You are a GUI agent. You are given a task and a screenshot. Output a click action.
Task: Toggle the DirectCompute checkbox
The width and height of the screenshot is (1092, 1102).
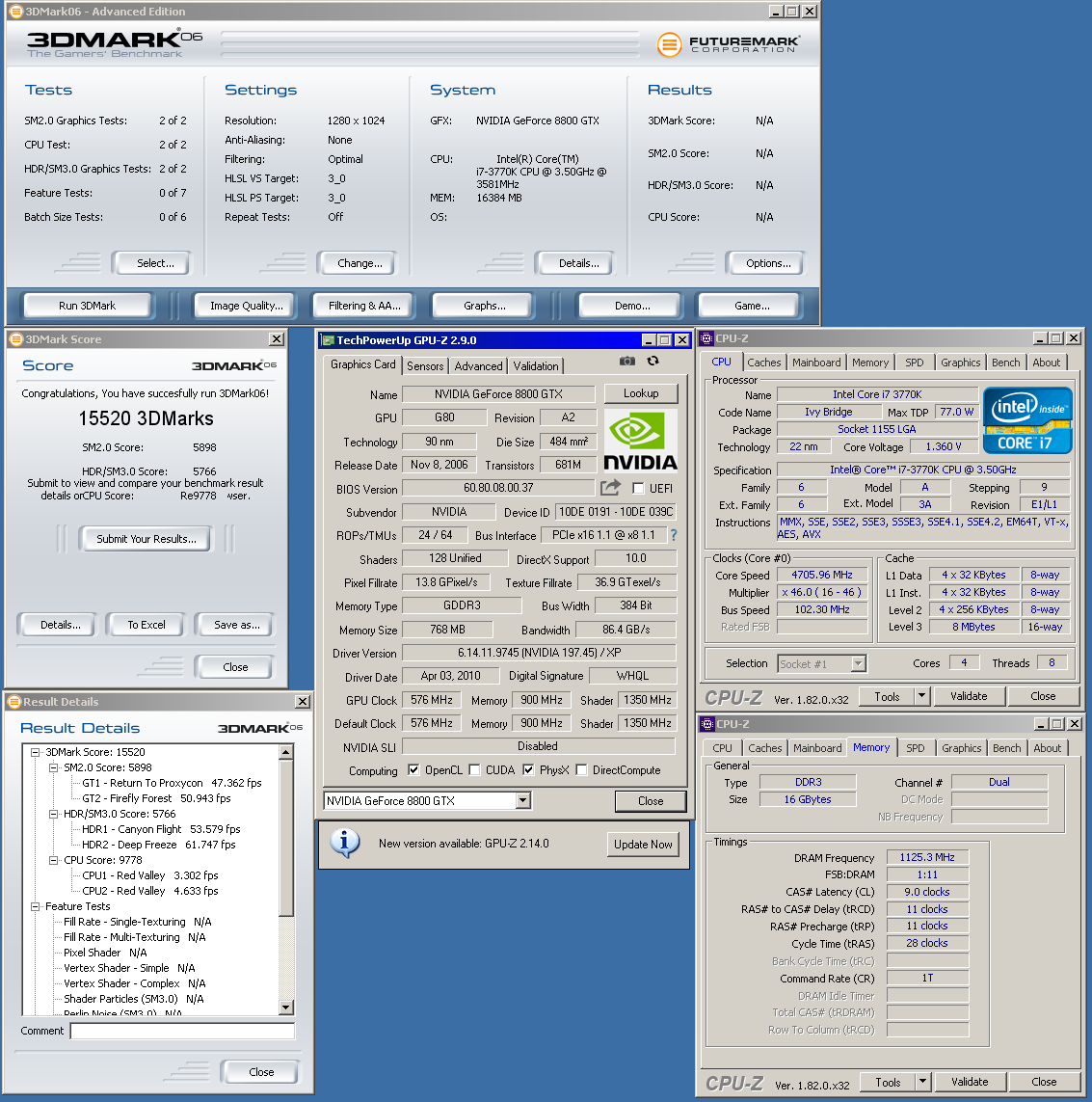581,769
